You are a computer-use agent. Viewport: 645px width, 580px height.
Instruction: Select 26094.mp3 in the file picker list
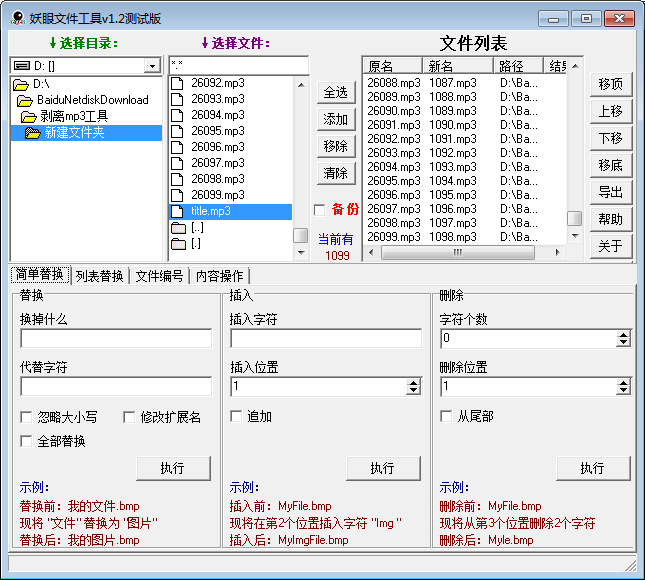coord(218,115)
